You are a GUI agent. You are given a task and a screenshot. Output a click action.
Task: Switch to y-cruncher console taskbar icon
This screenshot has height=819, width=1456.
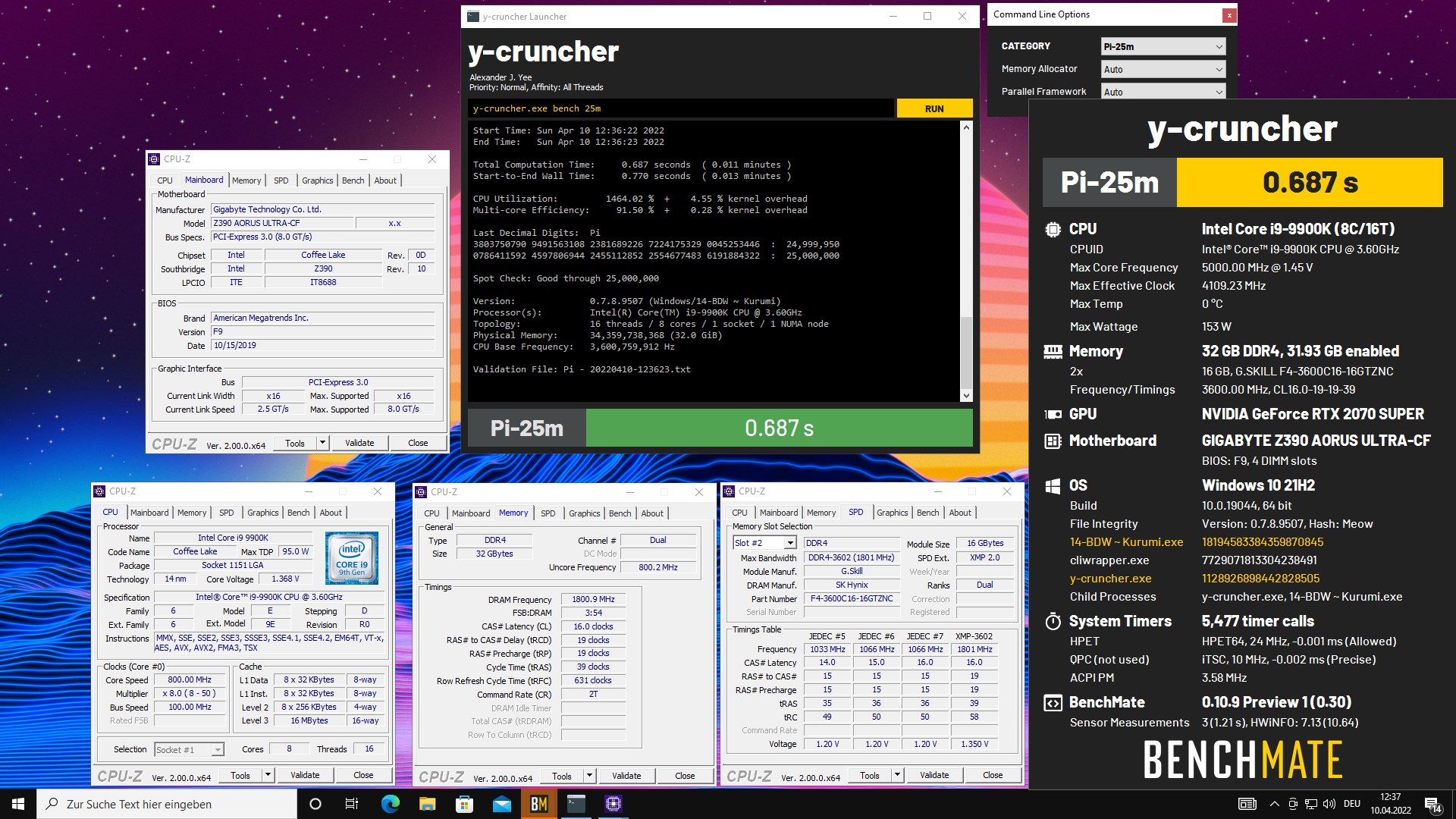click(x=576, y=804)
